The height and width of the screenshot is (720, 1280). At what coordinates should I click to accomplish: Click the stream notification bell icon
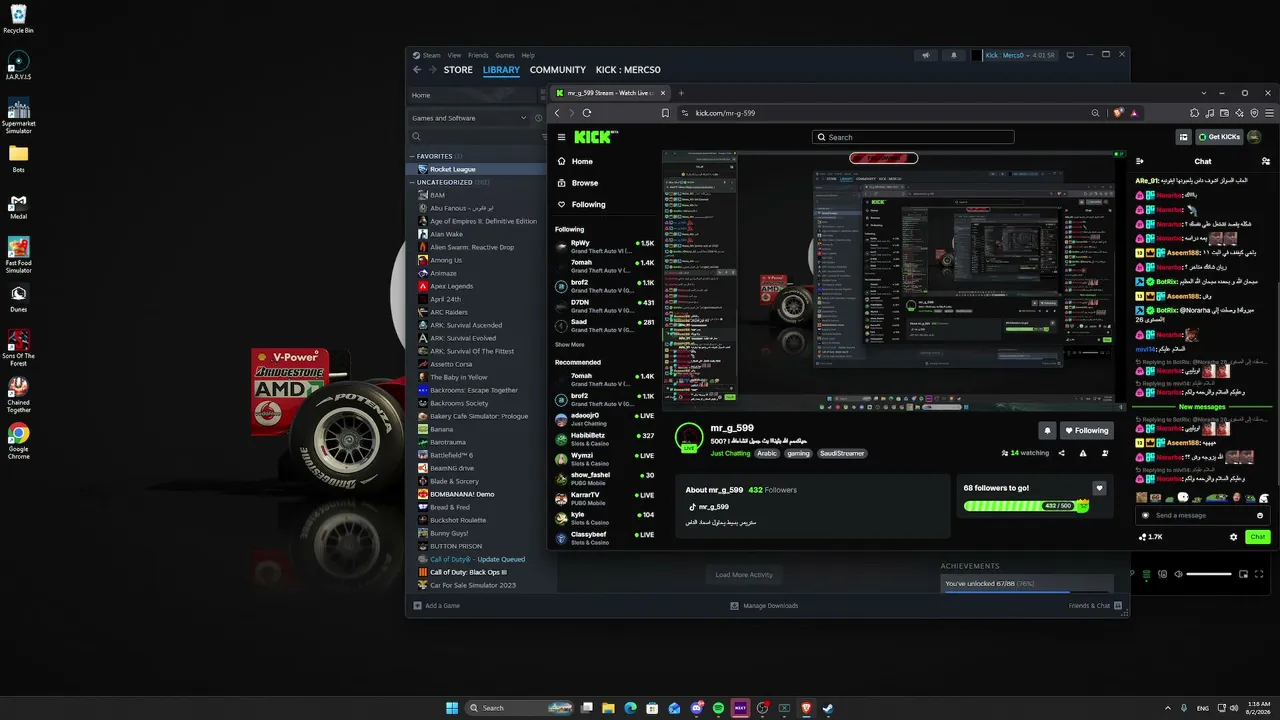1047,430
